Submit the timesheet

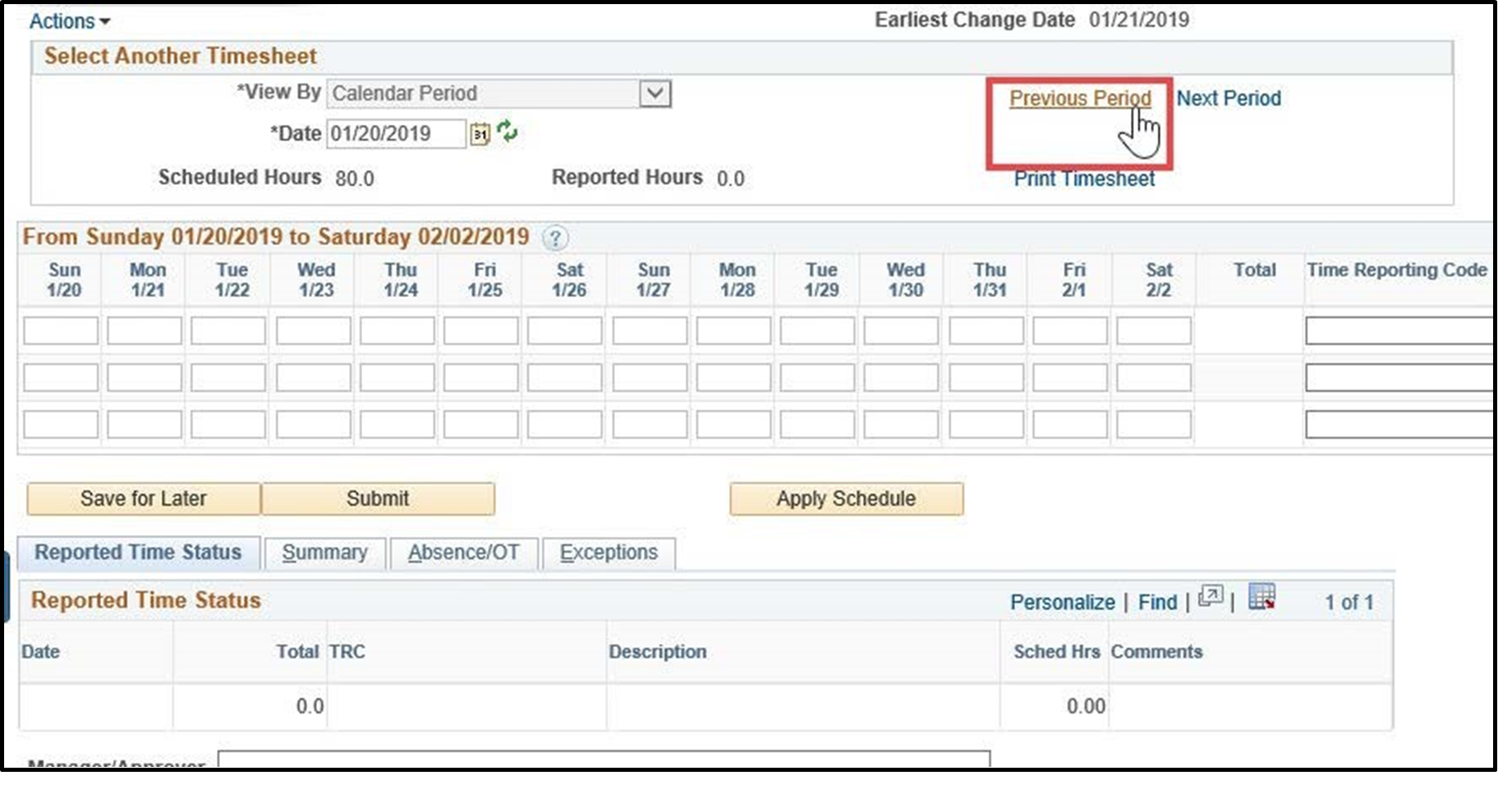click(378, 498)
